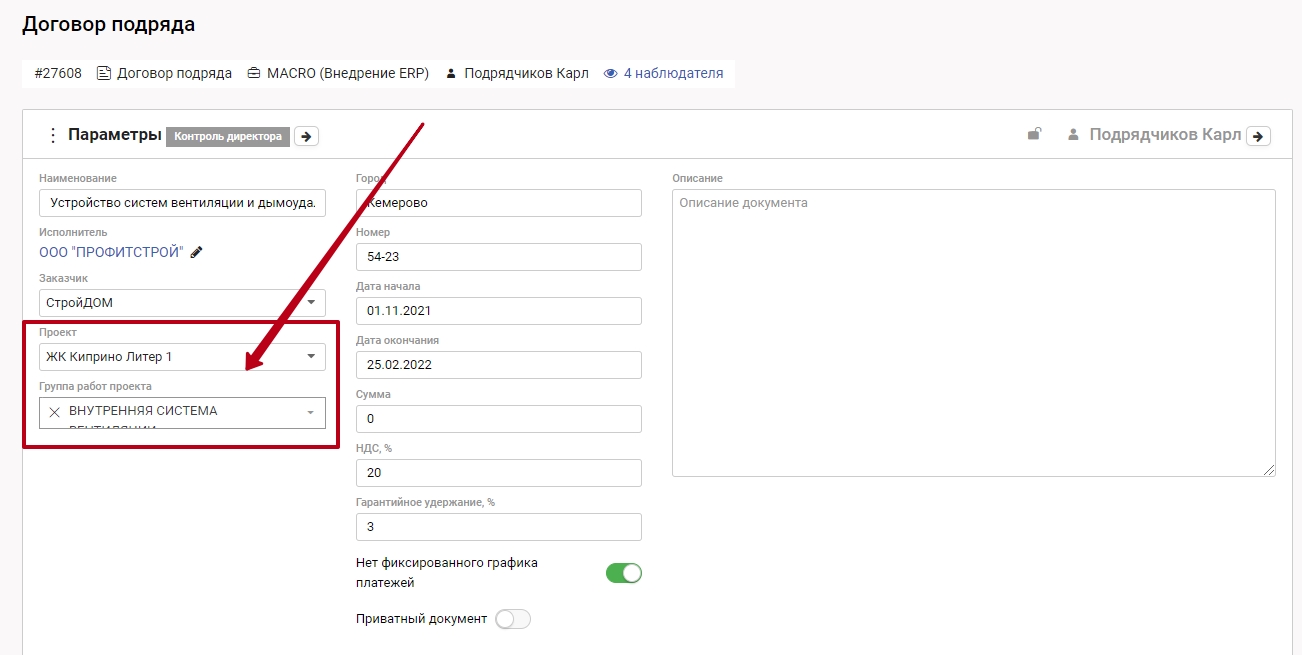The height and width of the screenshot is (655, 1302).
Task: Click the briefcase icon near MACRO
Action: [254, 73]
